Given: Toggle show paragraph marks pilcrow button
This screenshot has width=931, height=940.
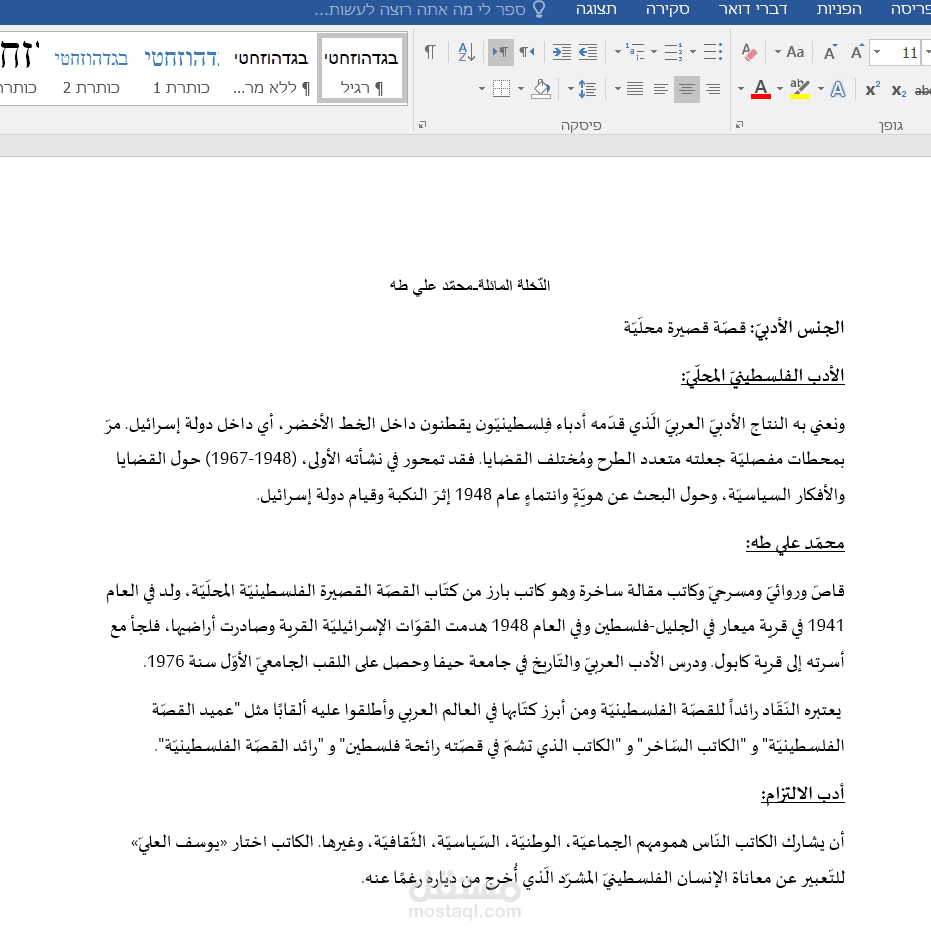Looking at the screenshot, I should 430,53.
